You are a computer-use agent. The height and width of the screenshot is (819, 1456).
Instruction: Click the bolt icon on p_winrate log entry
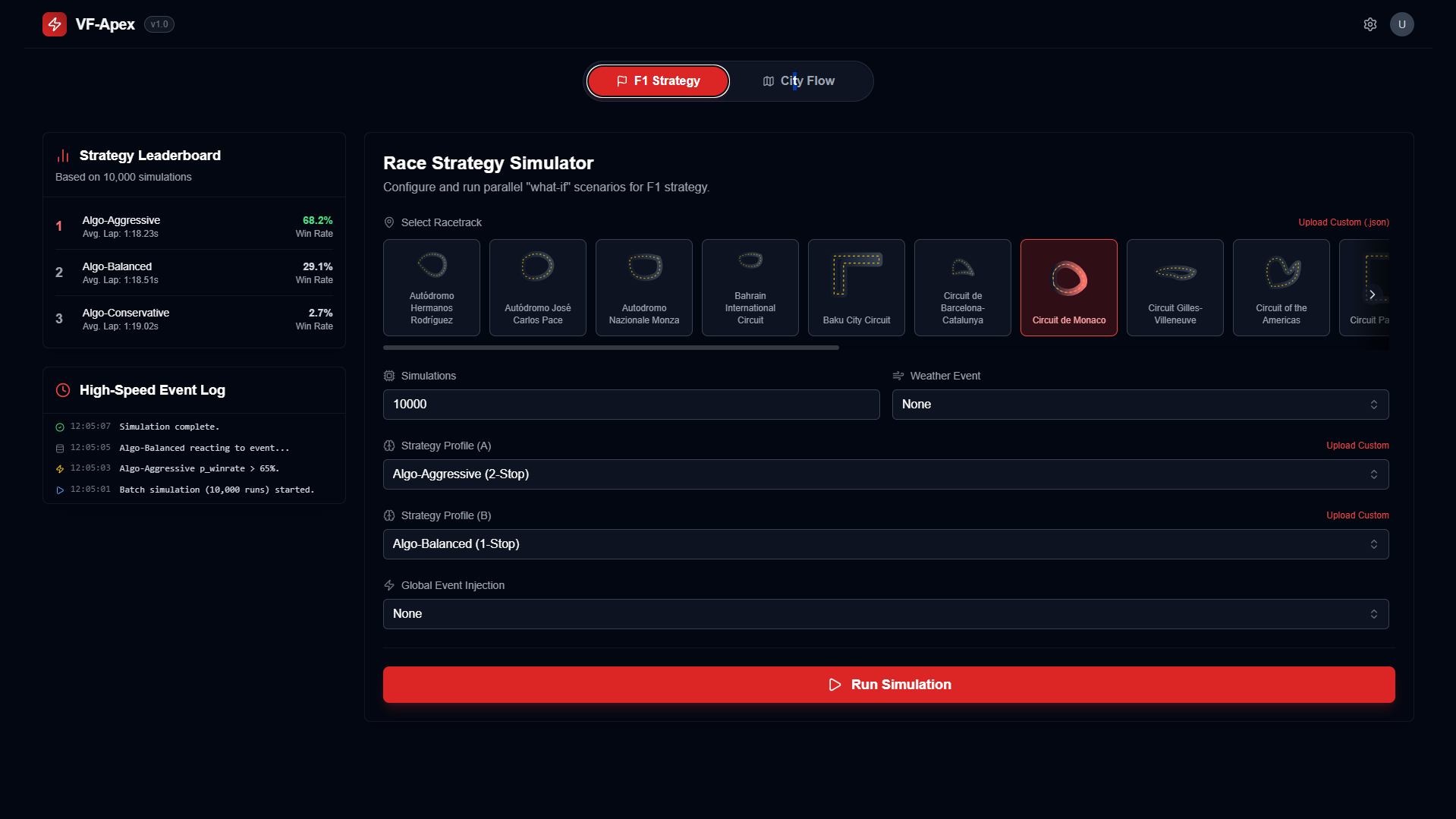click(60, 469)
